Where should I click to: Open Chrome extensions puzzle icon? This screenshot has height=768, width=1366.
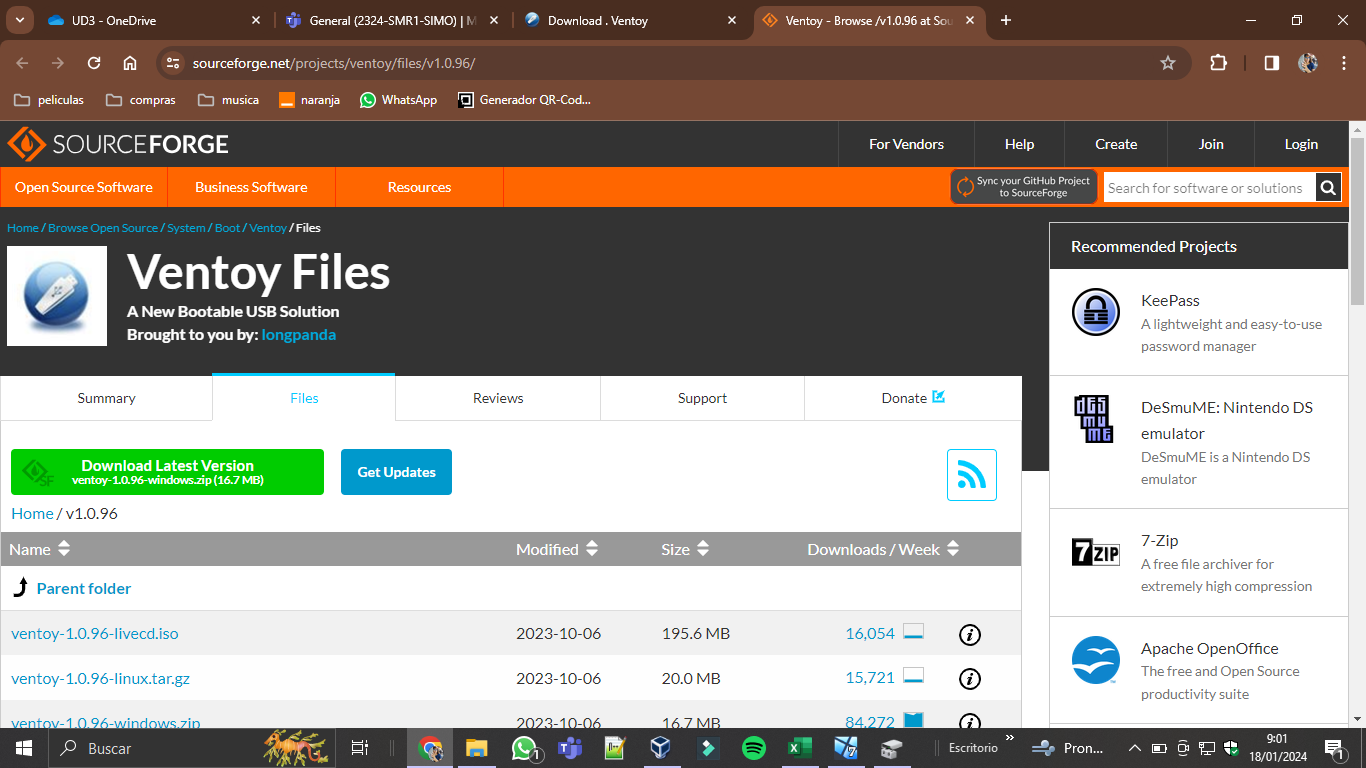[1218, 63]
